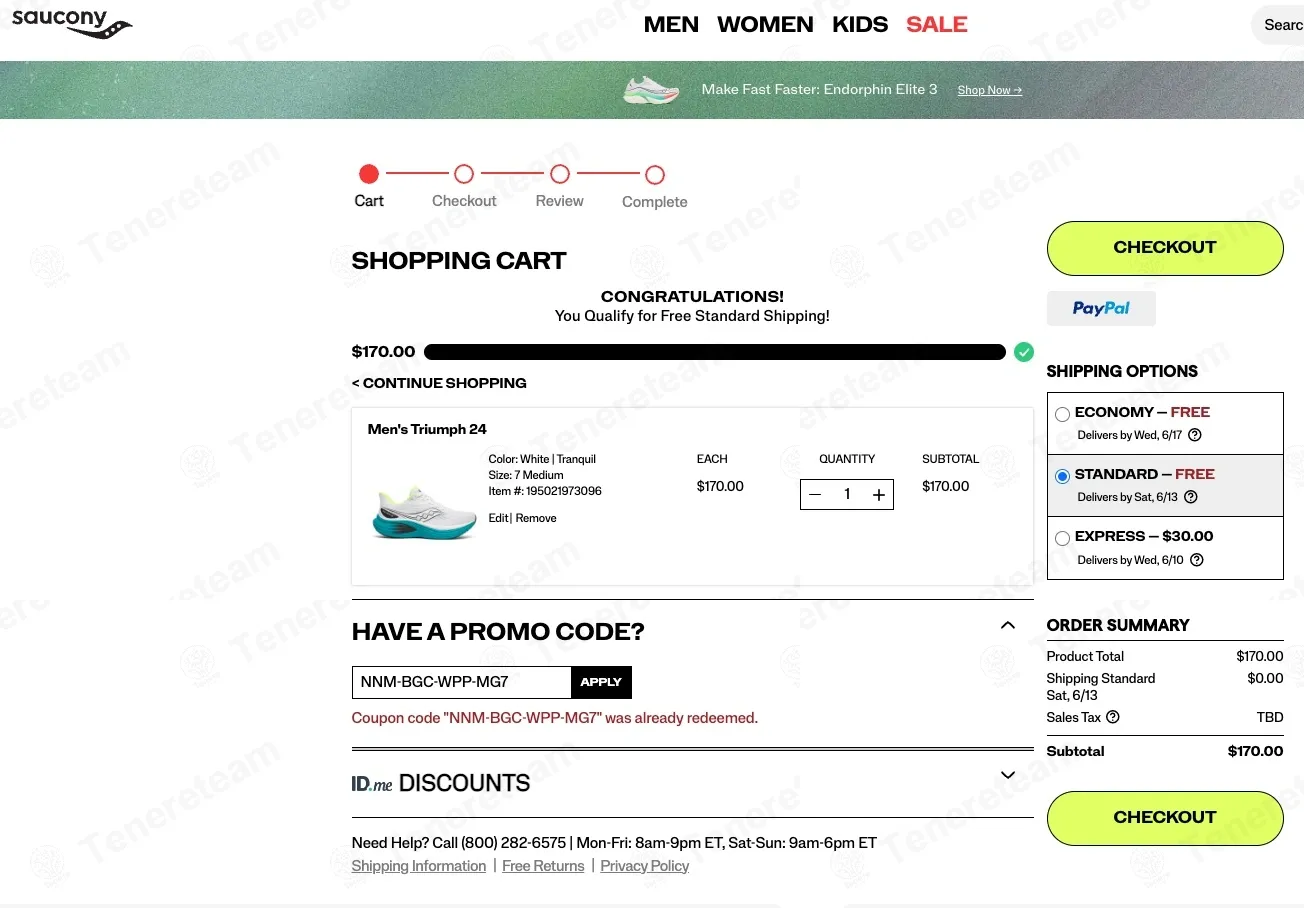This screenshot has height=908, width=1304.
Task: Open Free Returns link
Action: [x=543, y=866]
